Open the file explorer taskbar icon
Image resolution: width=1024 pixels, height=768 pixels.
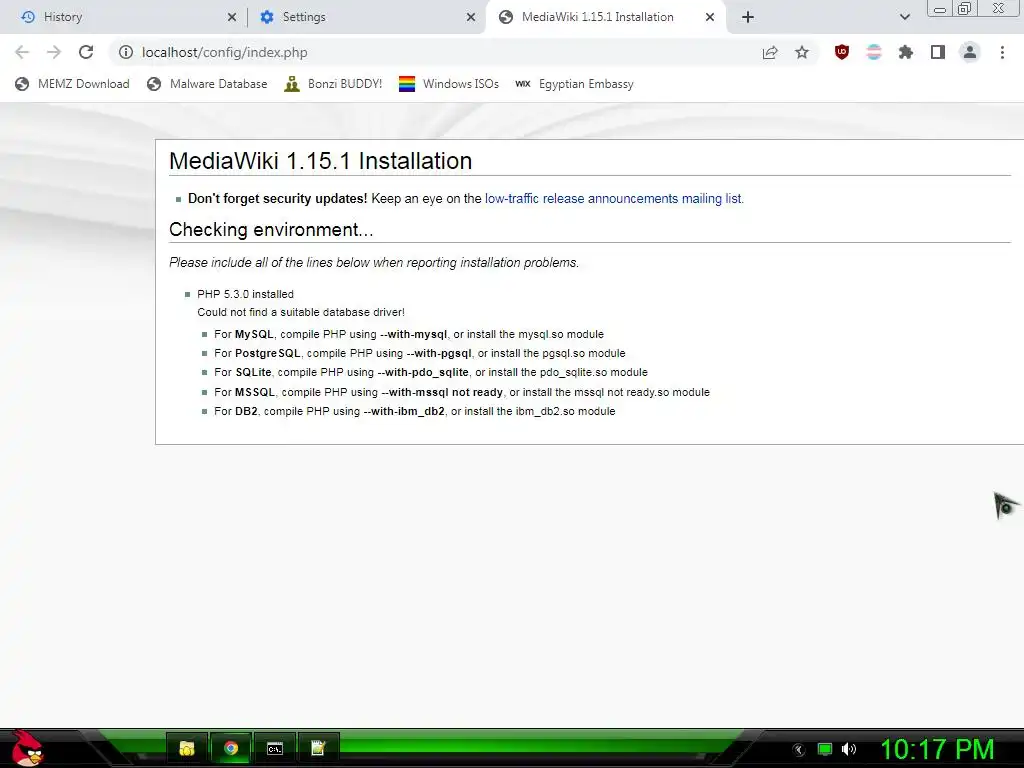pos(187,748)
